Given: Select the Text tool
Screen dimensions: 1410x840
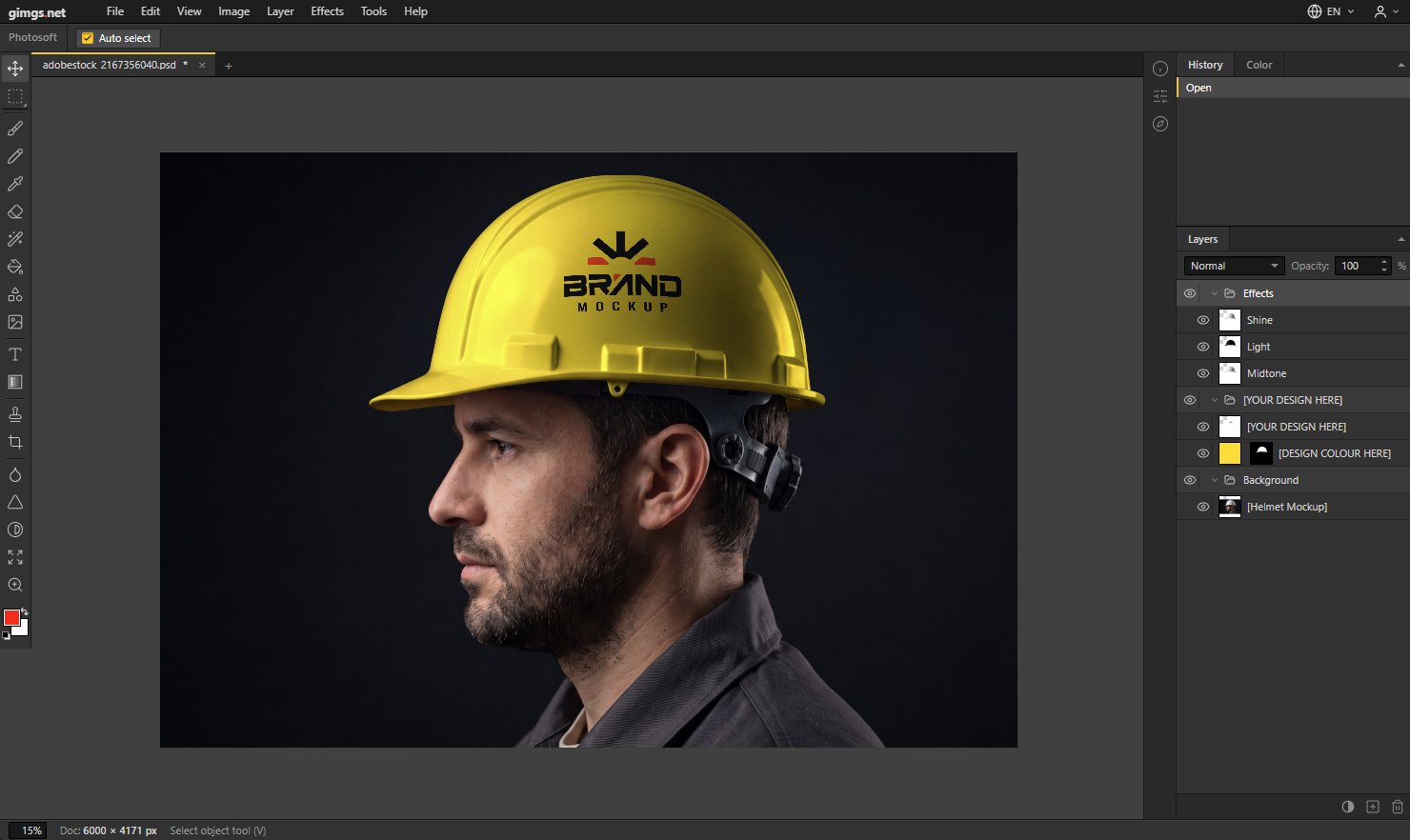Looking at the screenshot, I should click(15, 354).
